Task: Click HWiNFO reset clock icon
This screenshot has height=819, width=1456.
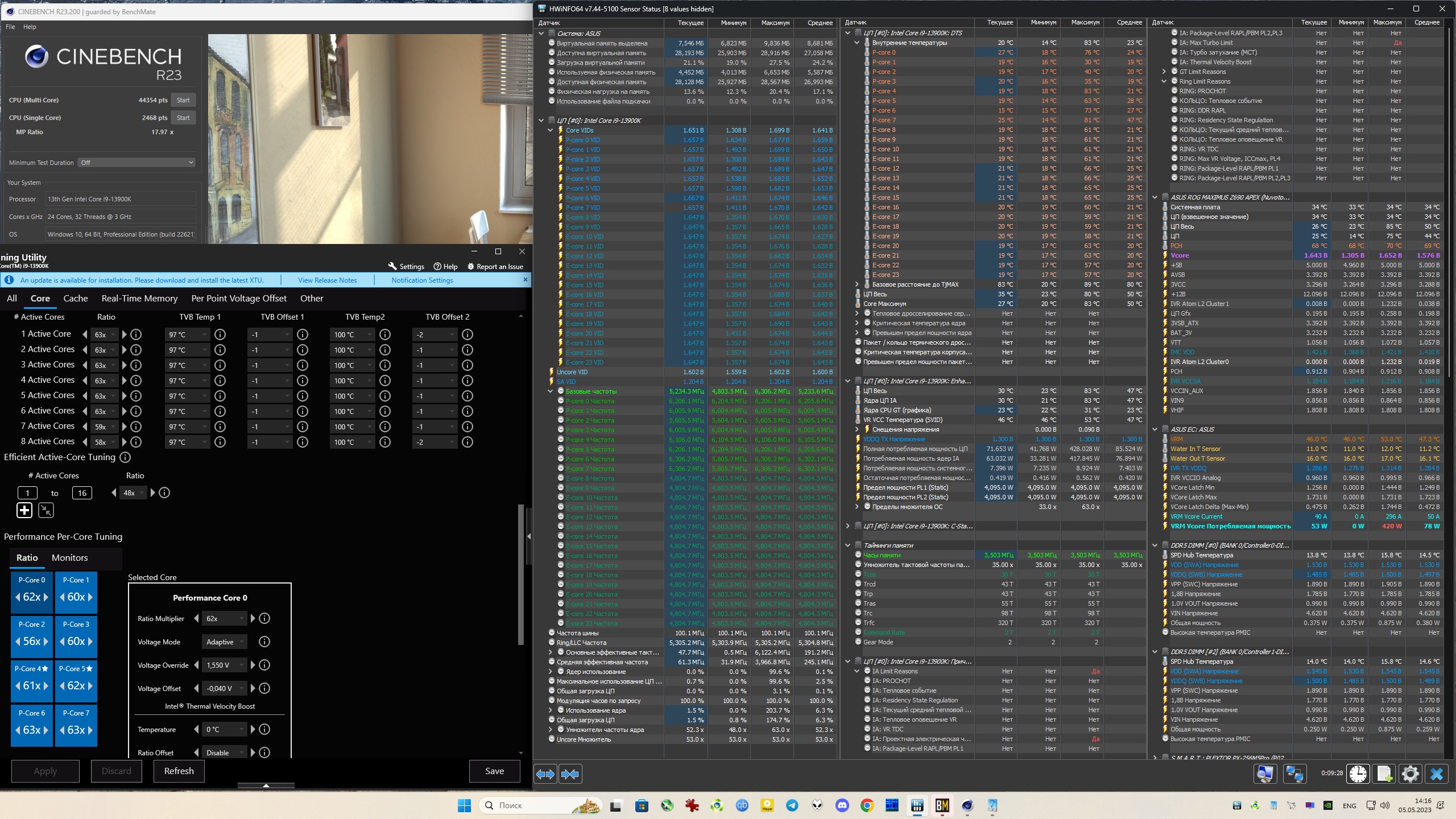Action: pyautogui.click(x=1358, y=773)
